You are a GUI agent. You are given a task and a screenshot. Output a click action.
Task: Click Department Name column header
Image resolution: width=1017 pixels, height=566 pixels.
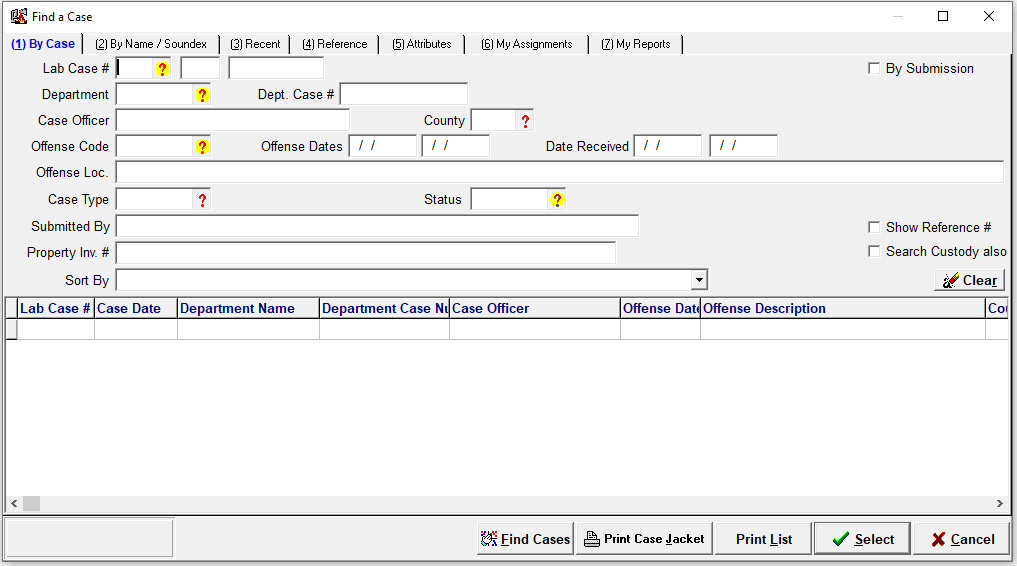[x=248, y=309]
